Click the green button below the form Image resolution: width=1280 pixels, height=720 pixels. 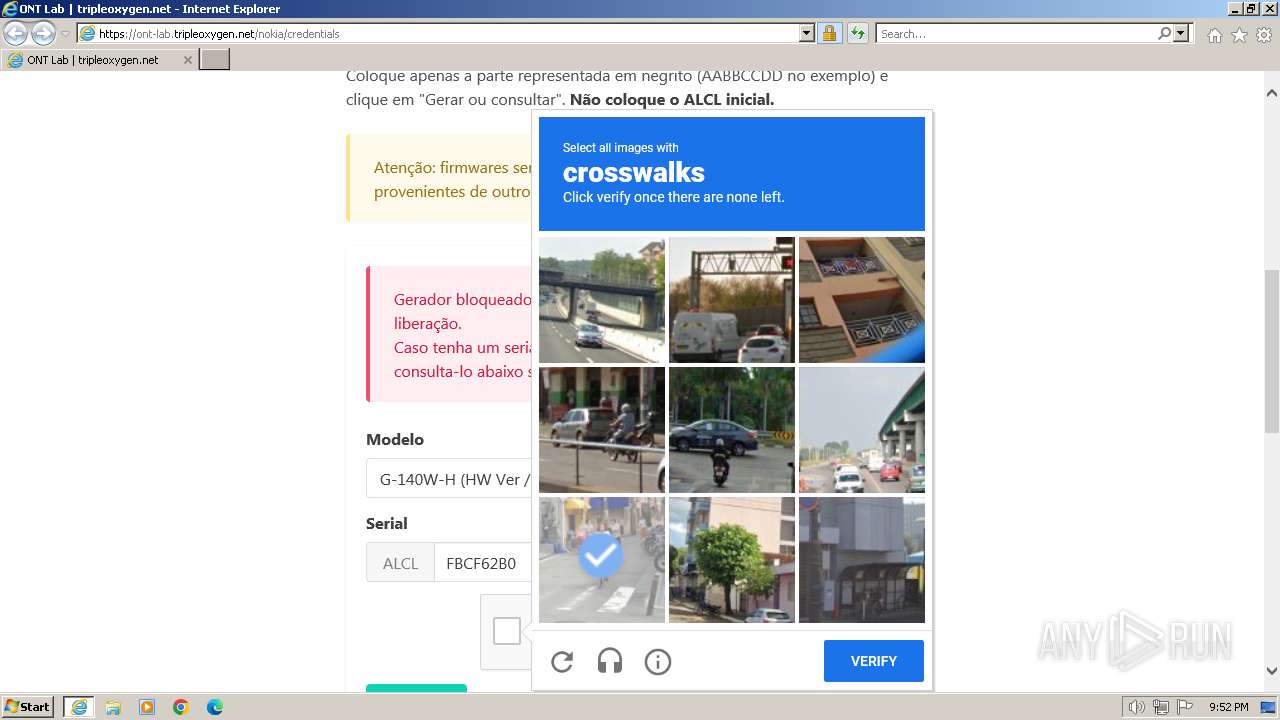point(416,687)
